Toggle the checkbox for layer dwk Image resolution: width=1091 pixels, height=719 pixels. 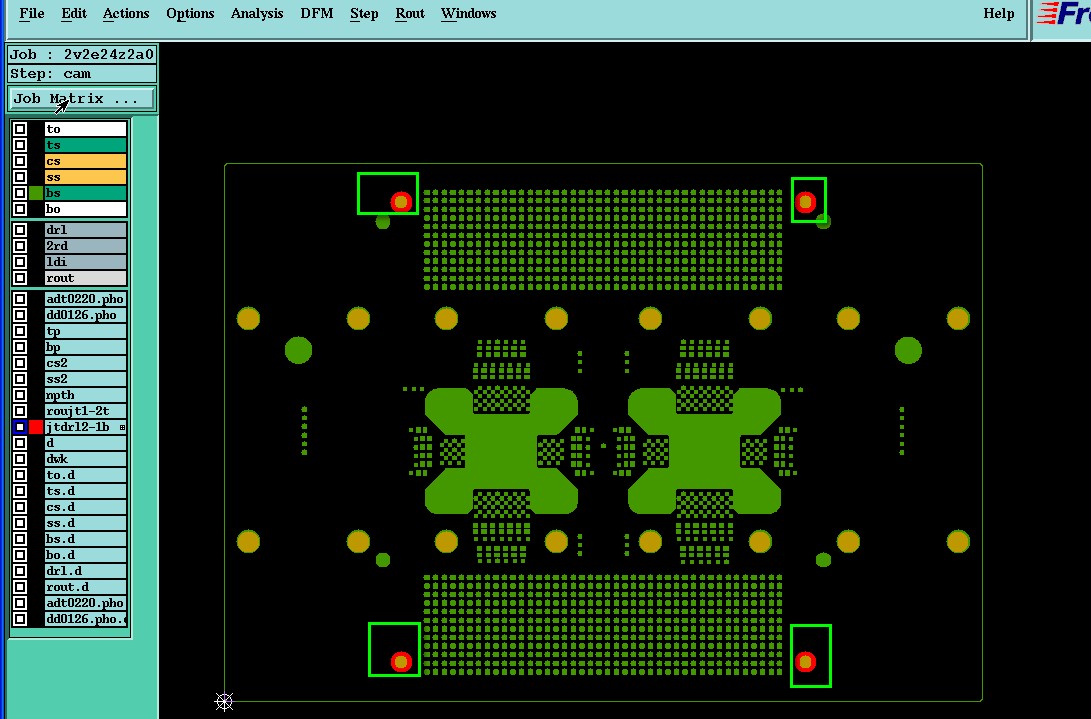pos(20,459)
